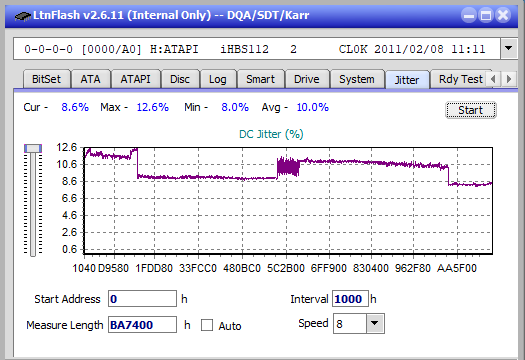Viewport: 525px width, 360px height.
Task: Click the Measure Length field BA7400
Action: click(x=142, y=325)
